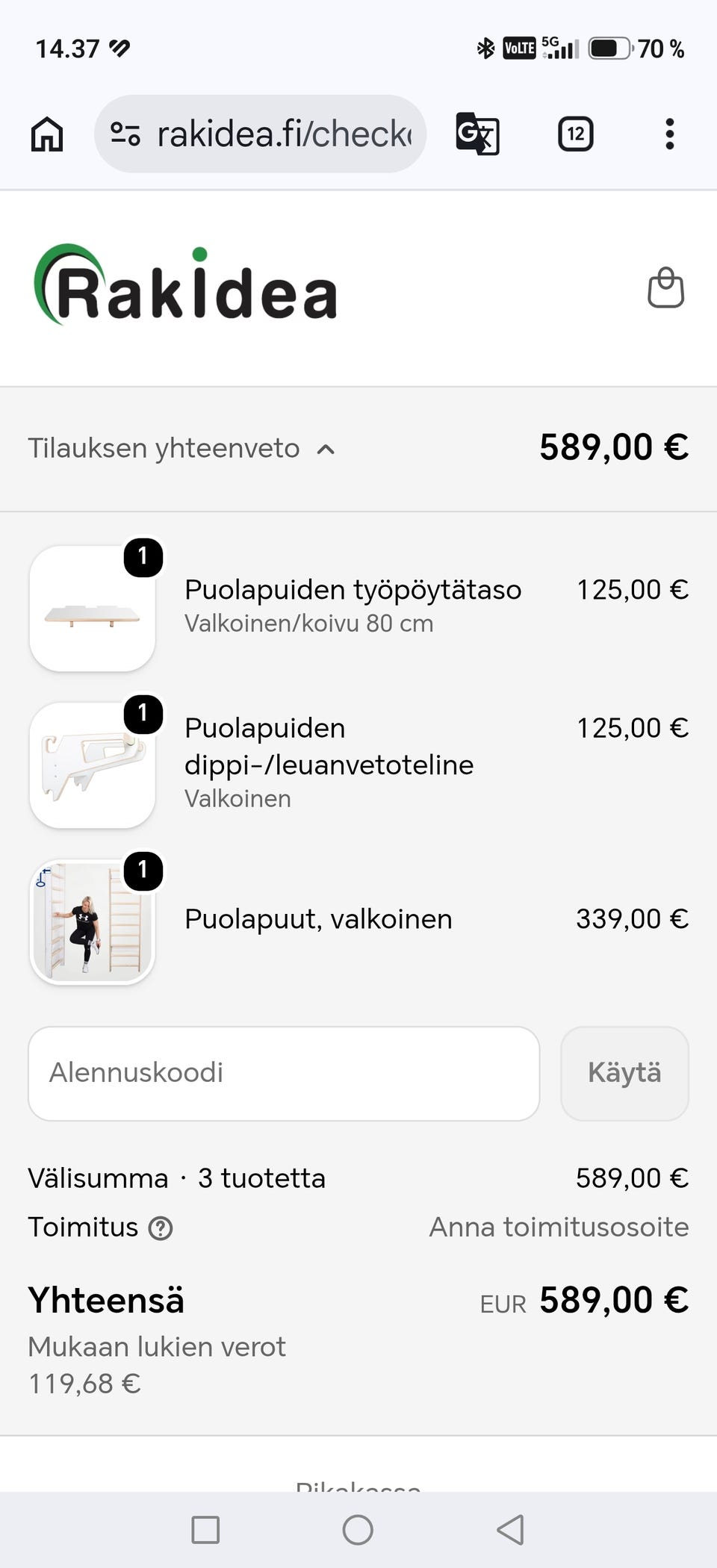The width and height of the screenshot is (717, 1568).
Task: Click the chevron next to Tilauksen yhteenveto
Action: click(326, 449)
